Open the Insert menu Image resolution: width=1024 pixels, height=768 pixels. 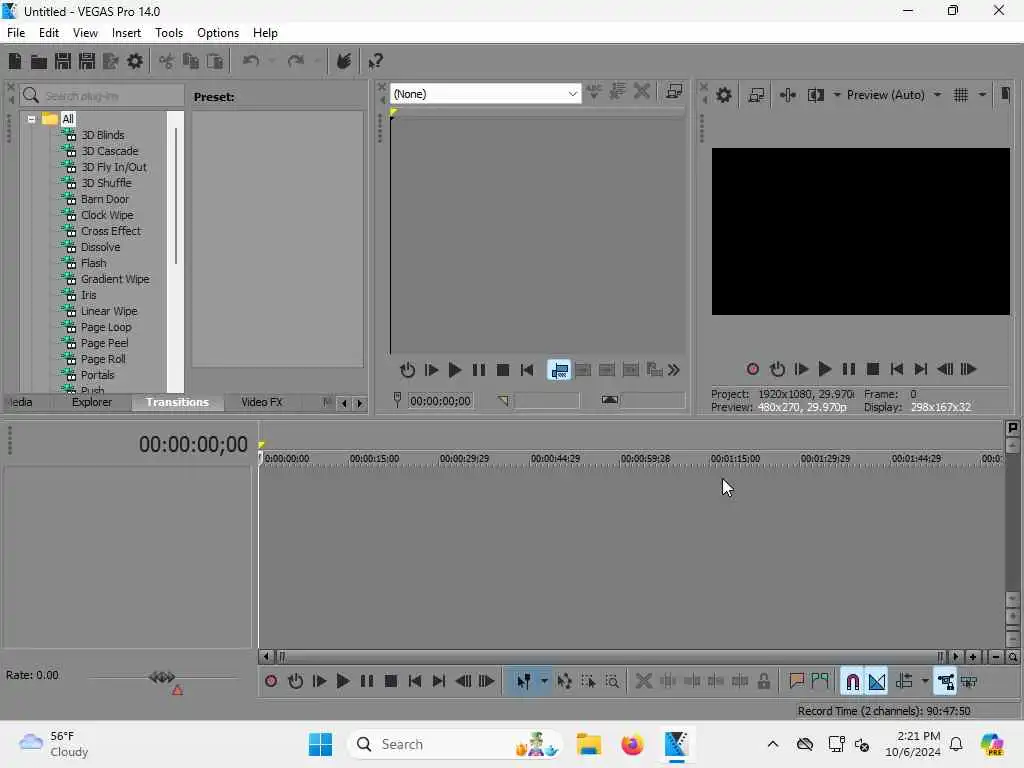[x=126, y=33]
